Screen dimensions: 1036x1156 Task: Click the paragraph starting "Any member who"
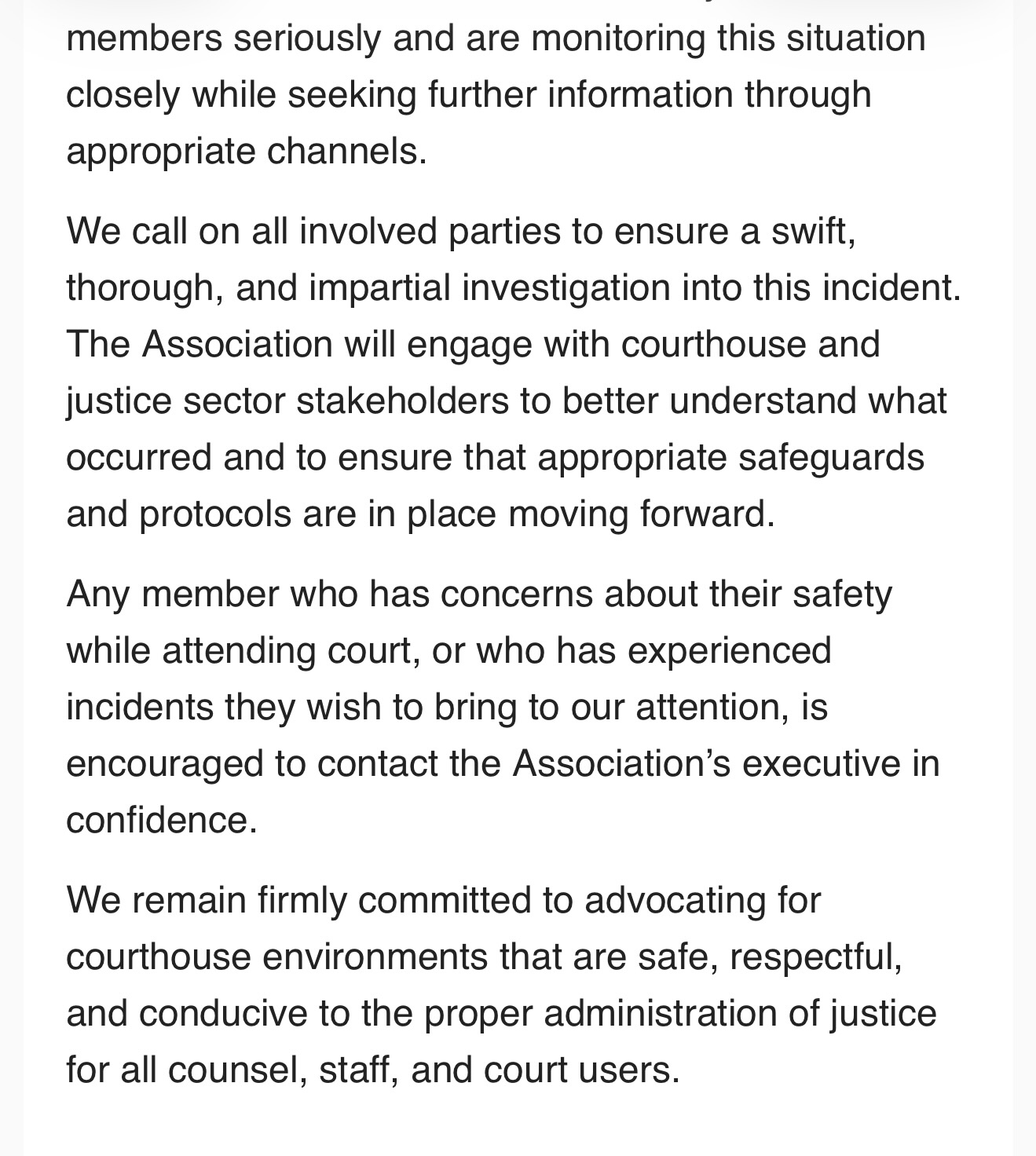coord(503,707)
